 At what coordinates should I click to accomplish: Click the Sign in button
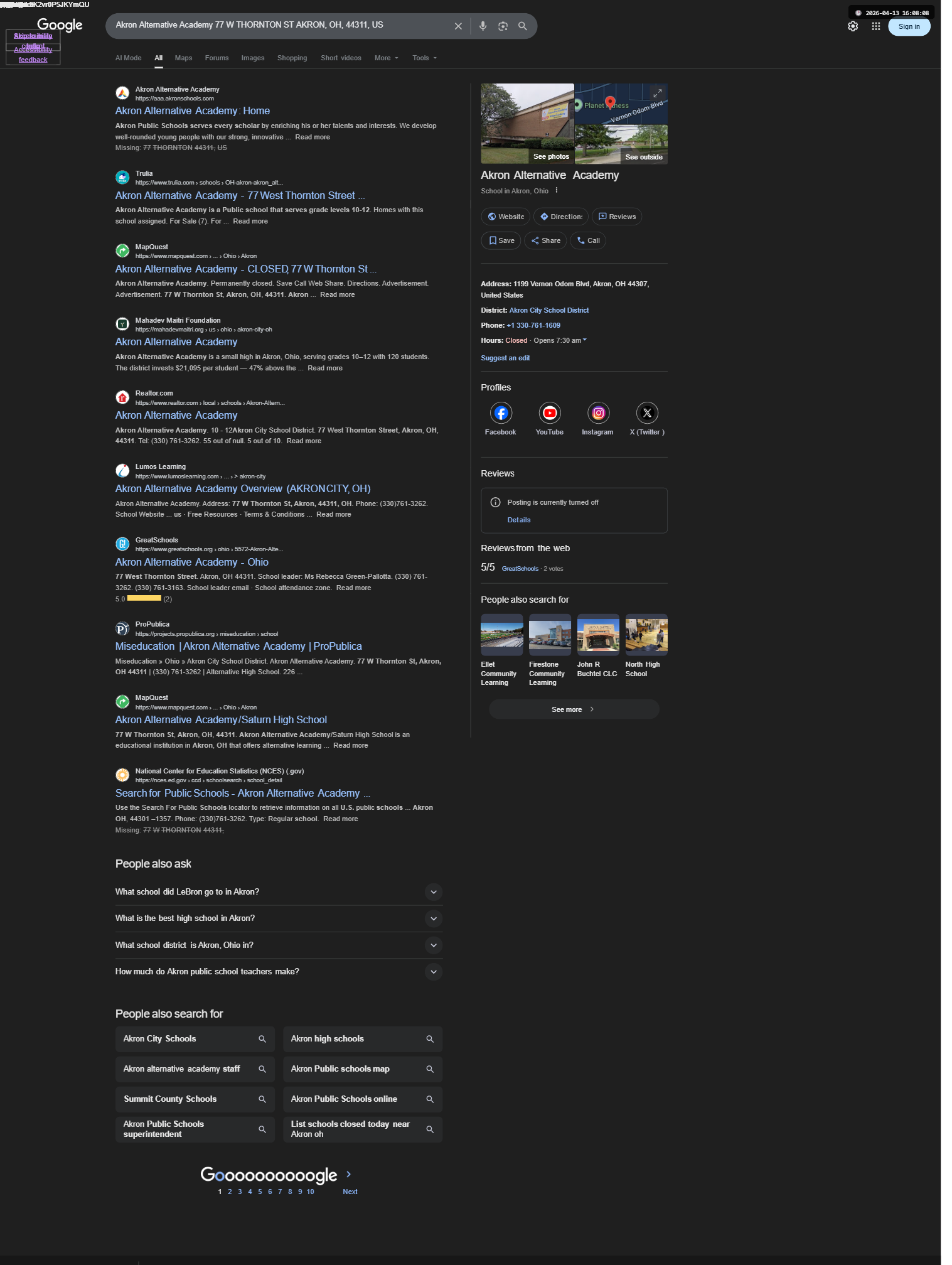coord(909,26)
